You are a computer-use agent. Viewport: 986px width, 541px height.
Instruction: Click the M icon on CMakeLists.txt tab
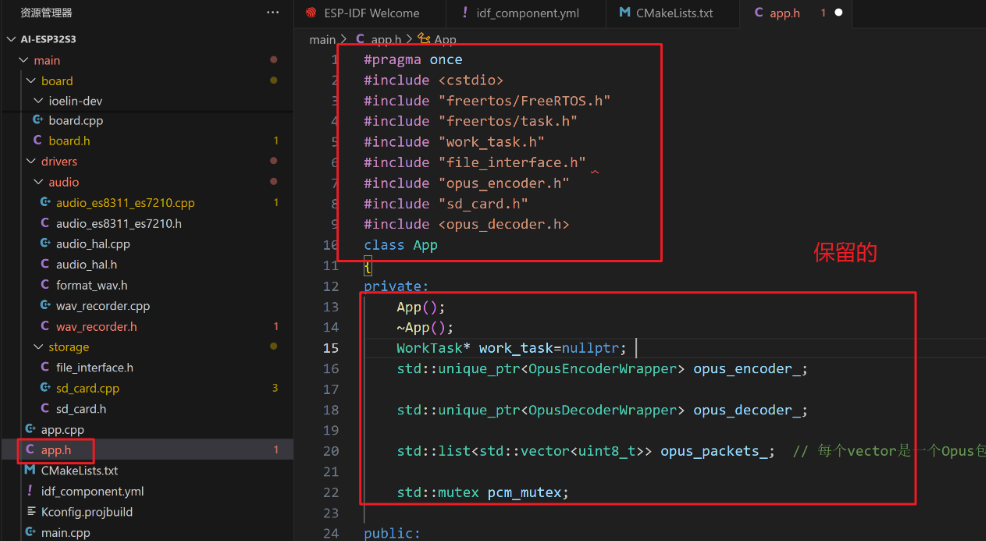pos(624,13)
